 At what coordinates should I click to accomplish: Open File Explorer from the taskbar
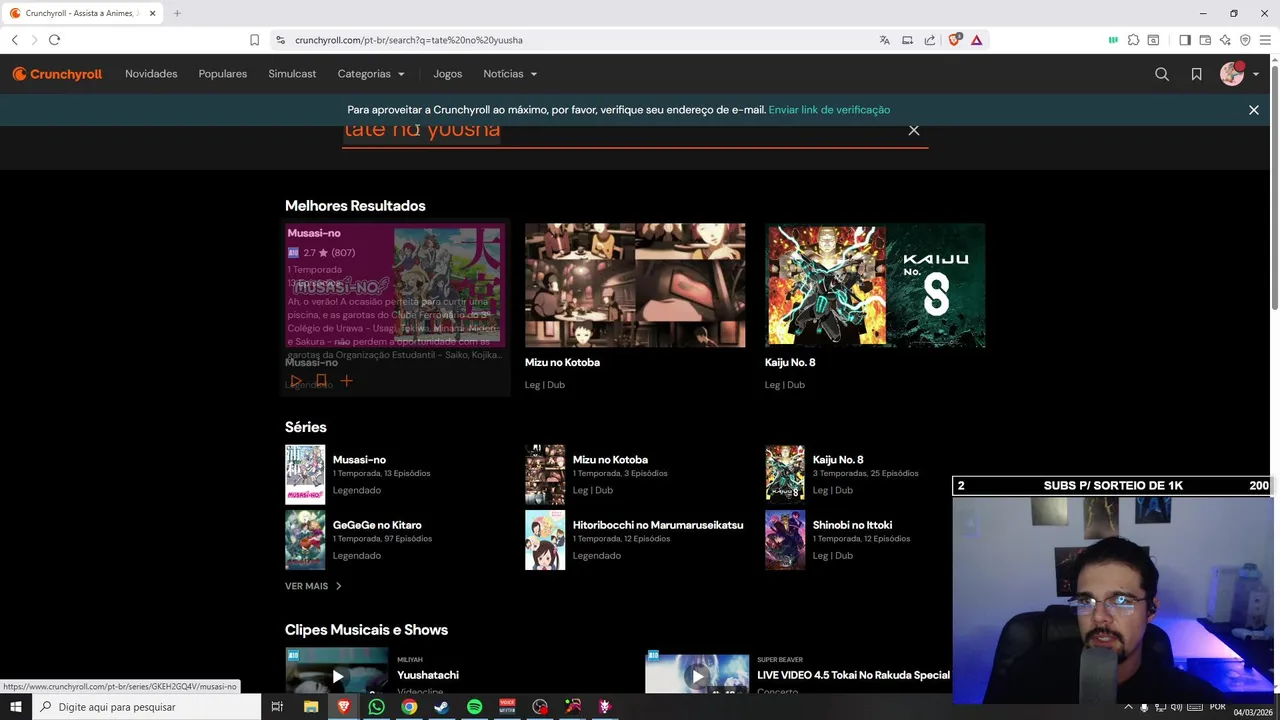click(311, 707)
